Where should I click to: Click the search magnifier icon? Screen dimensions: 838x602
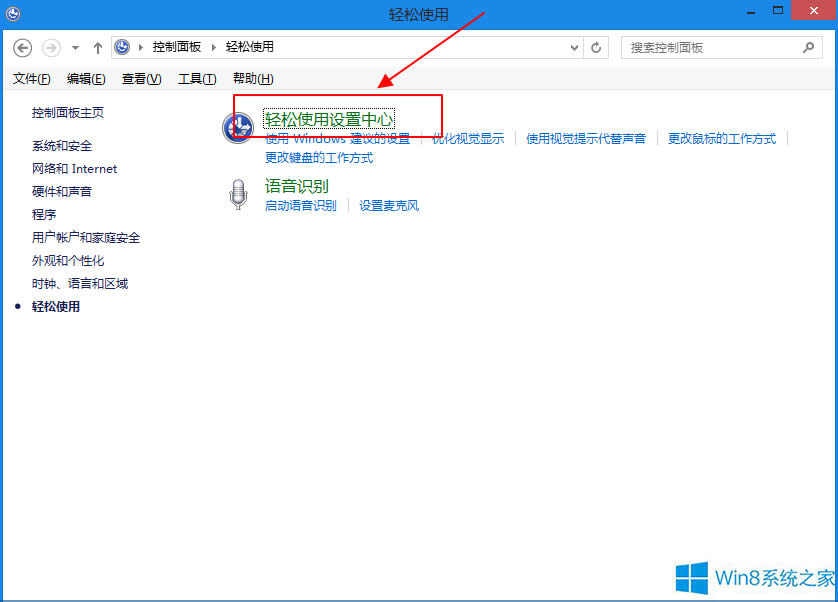pos(808,47)
